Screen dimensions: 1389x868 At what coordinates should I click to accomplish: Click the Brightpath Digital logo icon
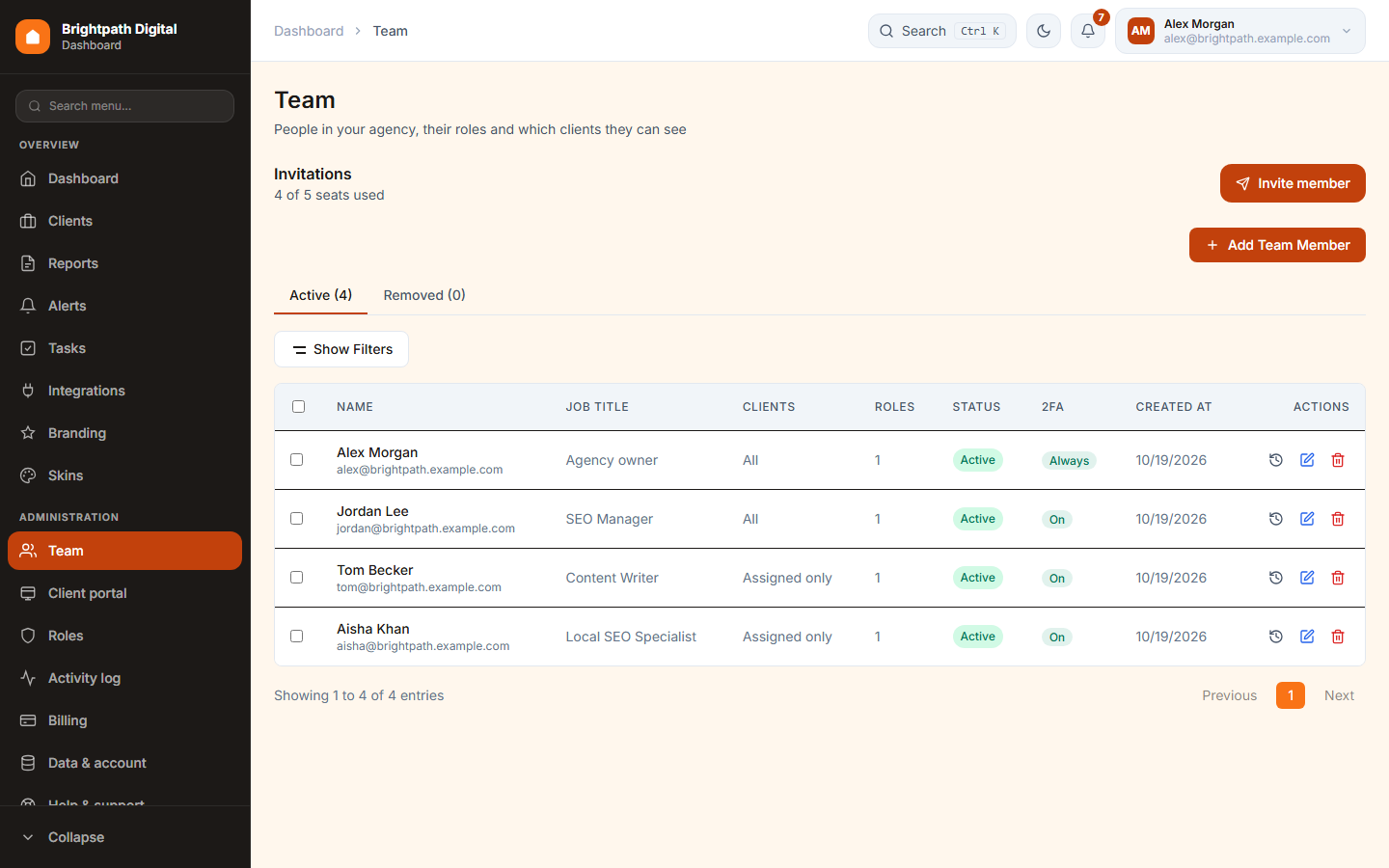33,37
